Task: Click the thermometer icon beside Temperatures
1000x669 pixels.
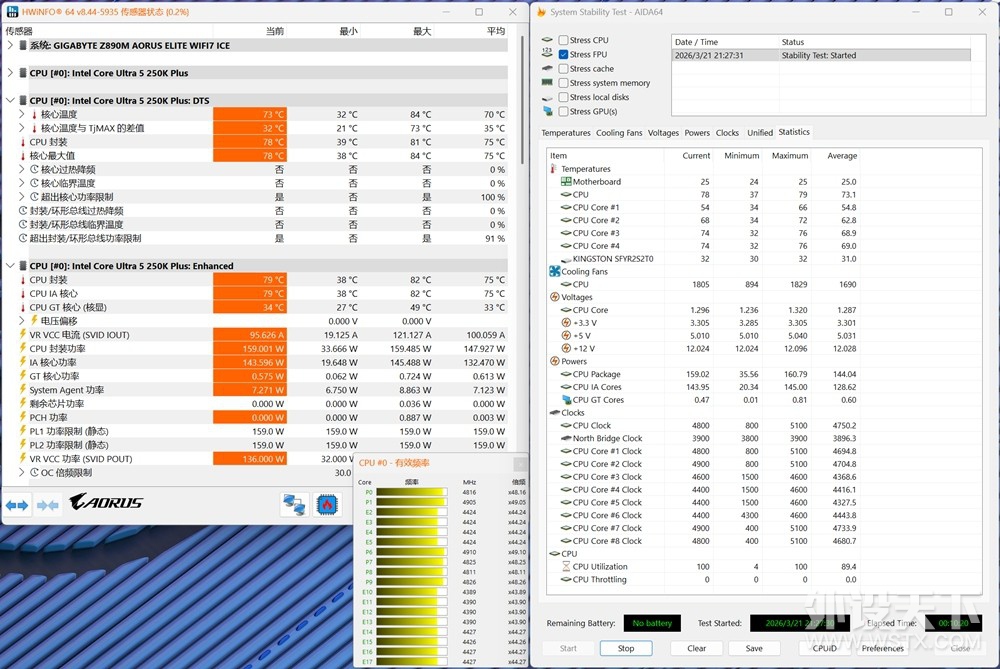Action: (554, 169)
